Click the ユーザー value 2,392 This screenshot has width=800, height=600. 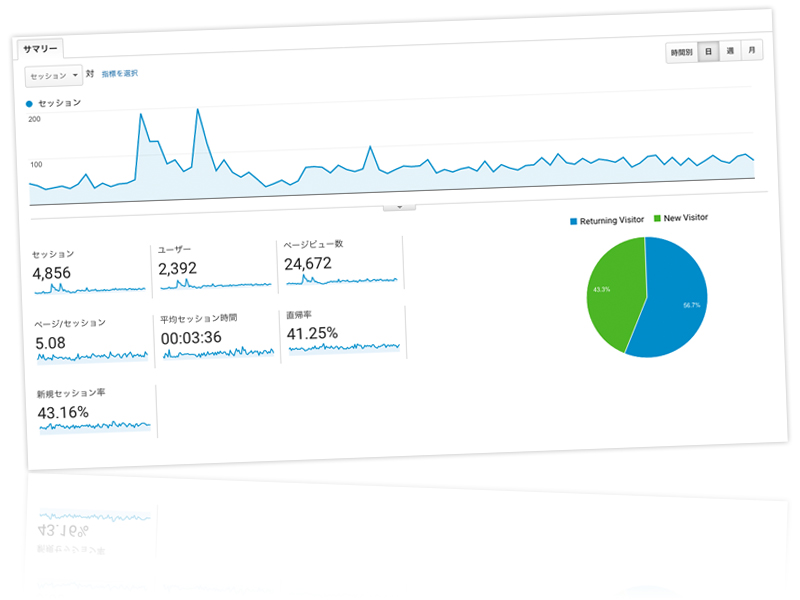coord(177,269)
